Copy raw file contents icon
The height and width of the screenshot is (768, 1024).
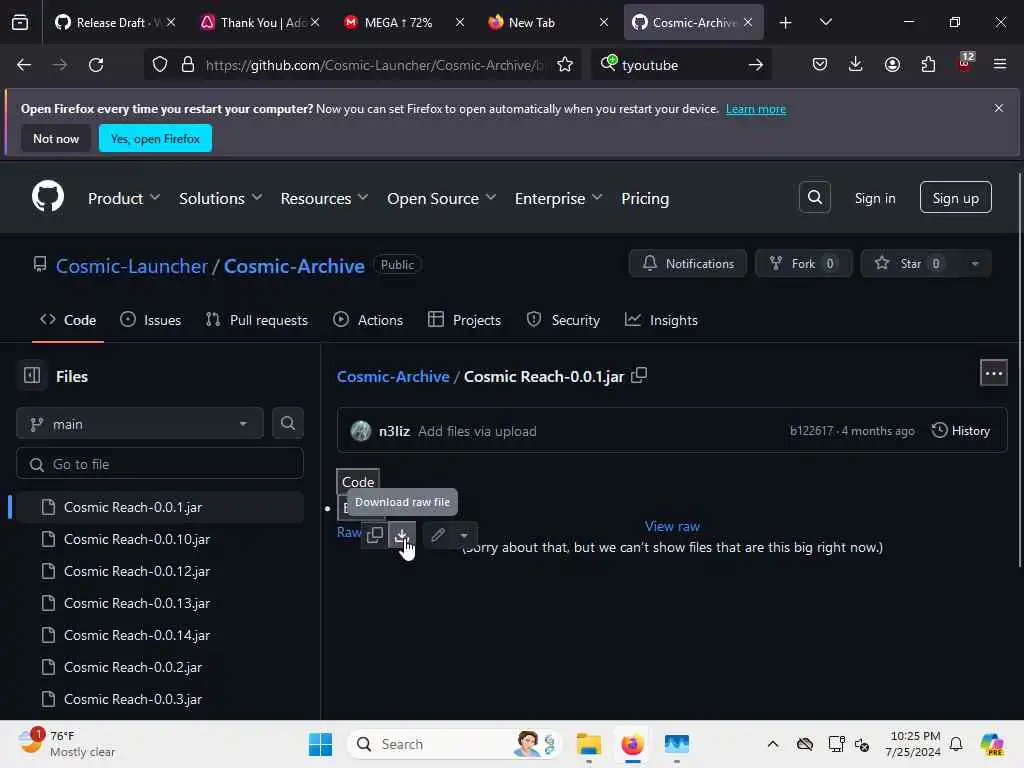click(x=375, y=535)
